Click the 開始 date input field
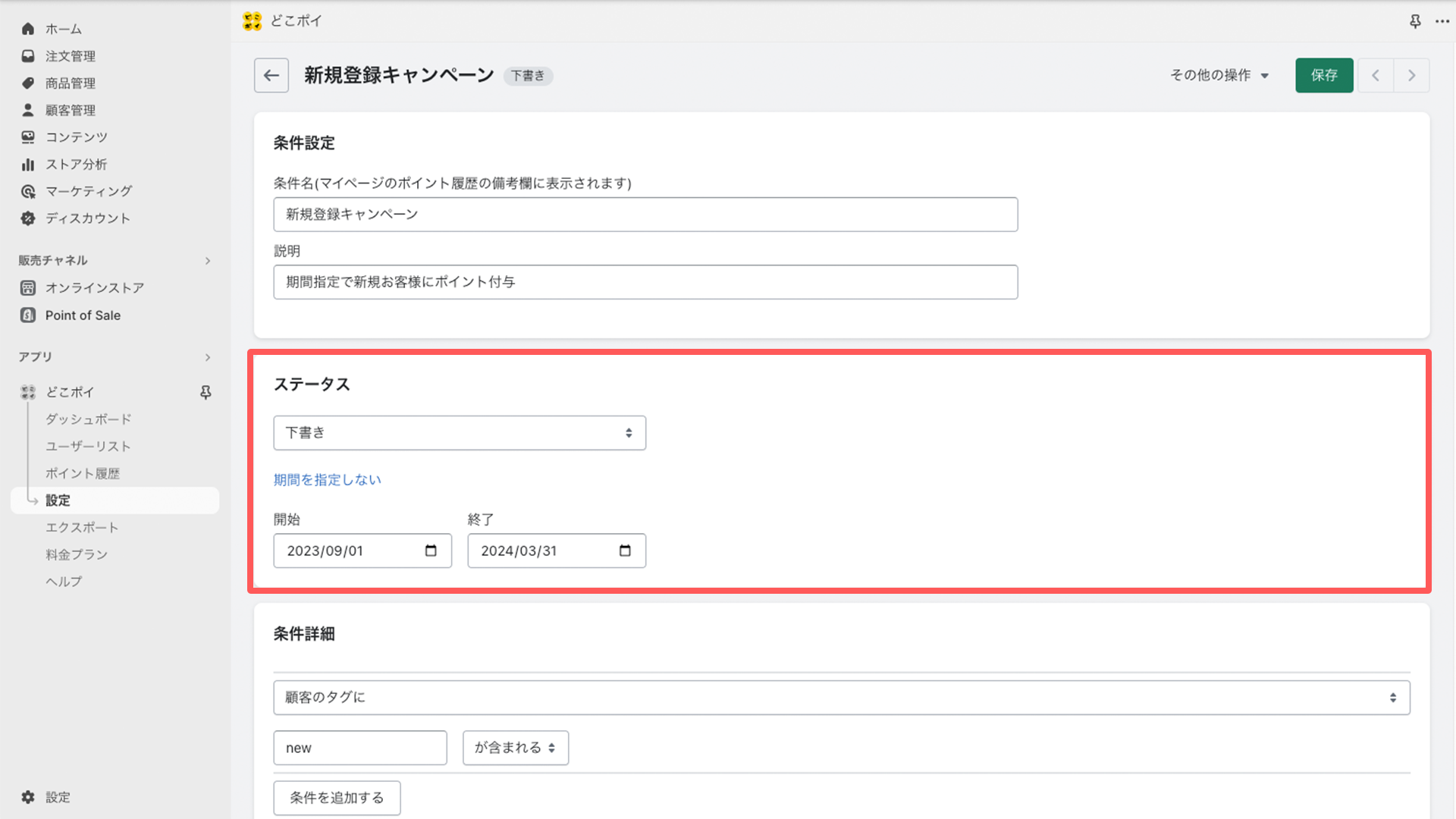This screenshot has width=1456, height=819. pos(362,550)
